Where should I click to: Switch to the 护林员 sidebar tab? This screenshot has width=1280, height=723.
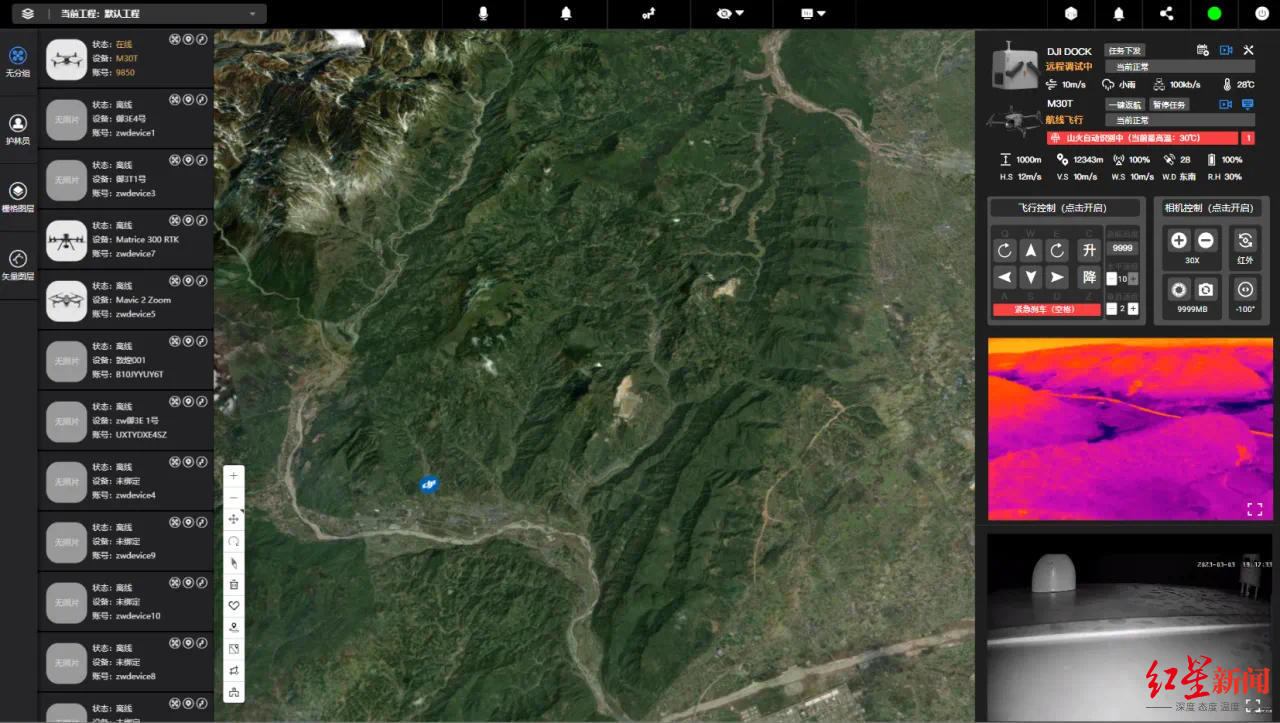point(18,128)
